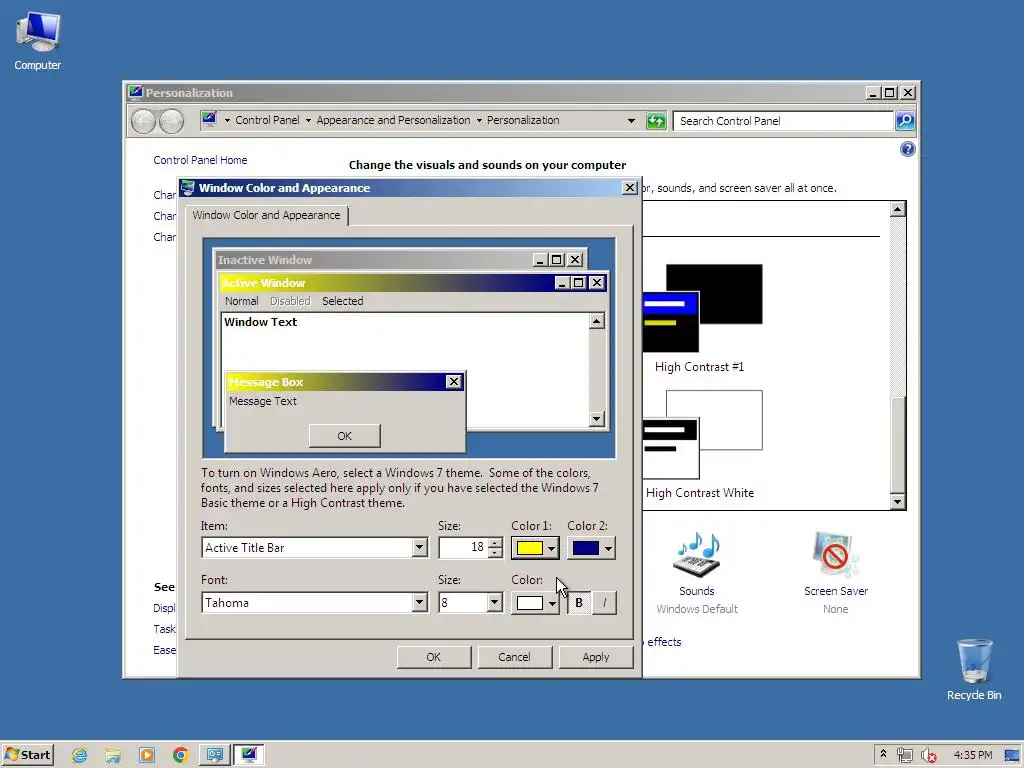Launch Google Chrome from taskbar
Image resolution: width=1024 pixels, height=768 pixels.
(181, 755)
